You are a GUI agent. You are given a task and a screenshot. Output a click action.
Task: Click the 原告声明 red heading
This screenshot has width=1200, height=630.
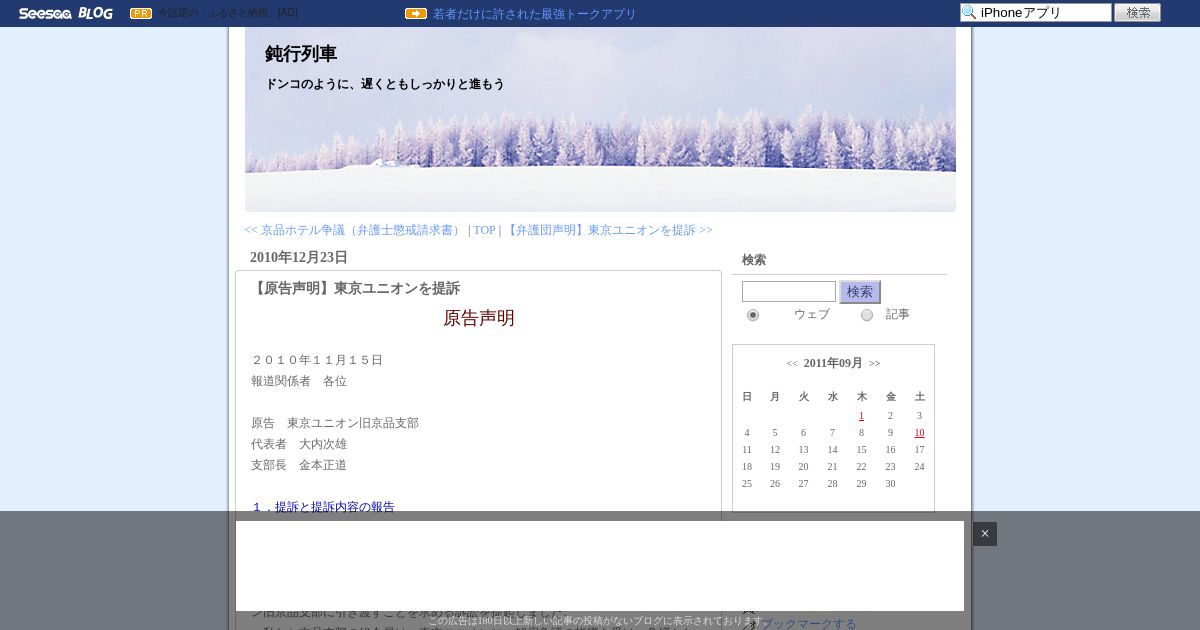click(x=479, y=318)
